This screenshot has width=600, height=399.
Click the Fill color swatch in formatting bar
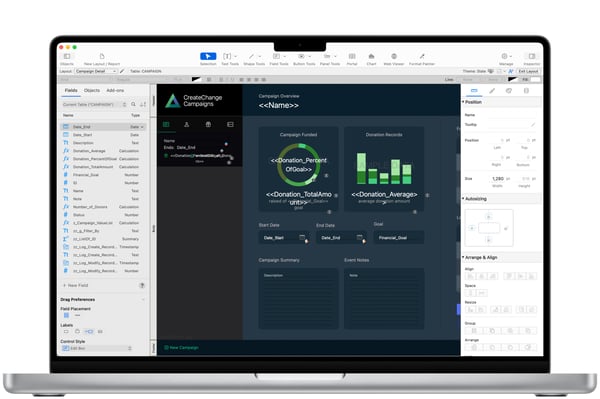pyautogui.click(x=536, y=80)
